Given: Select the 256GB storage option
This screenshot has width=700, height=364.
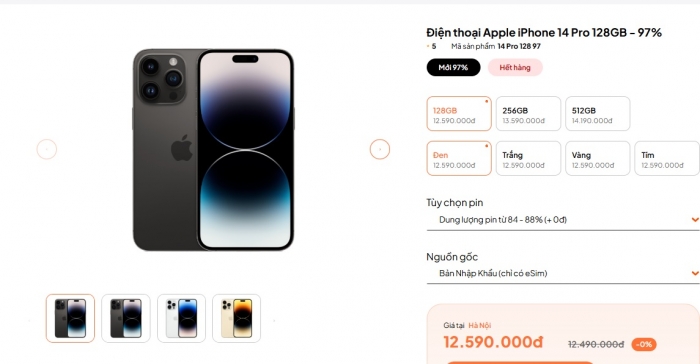Looking at the screenshot, I should (x=528, y=114).
